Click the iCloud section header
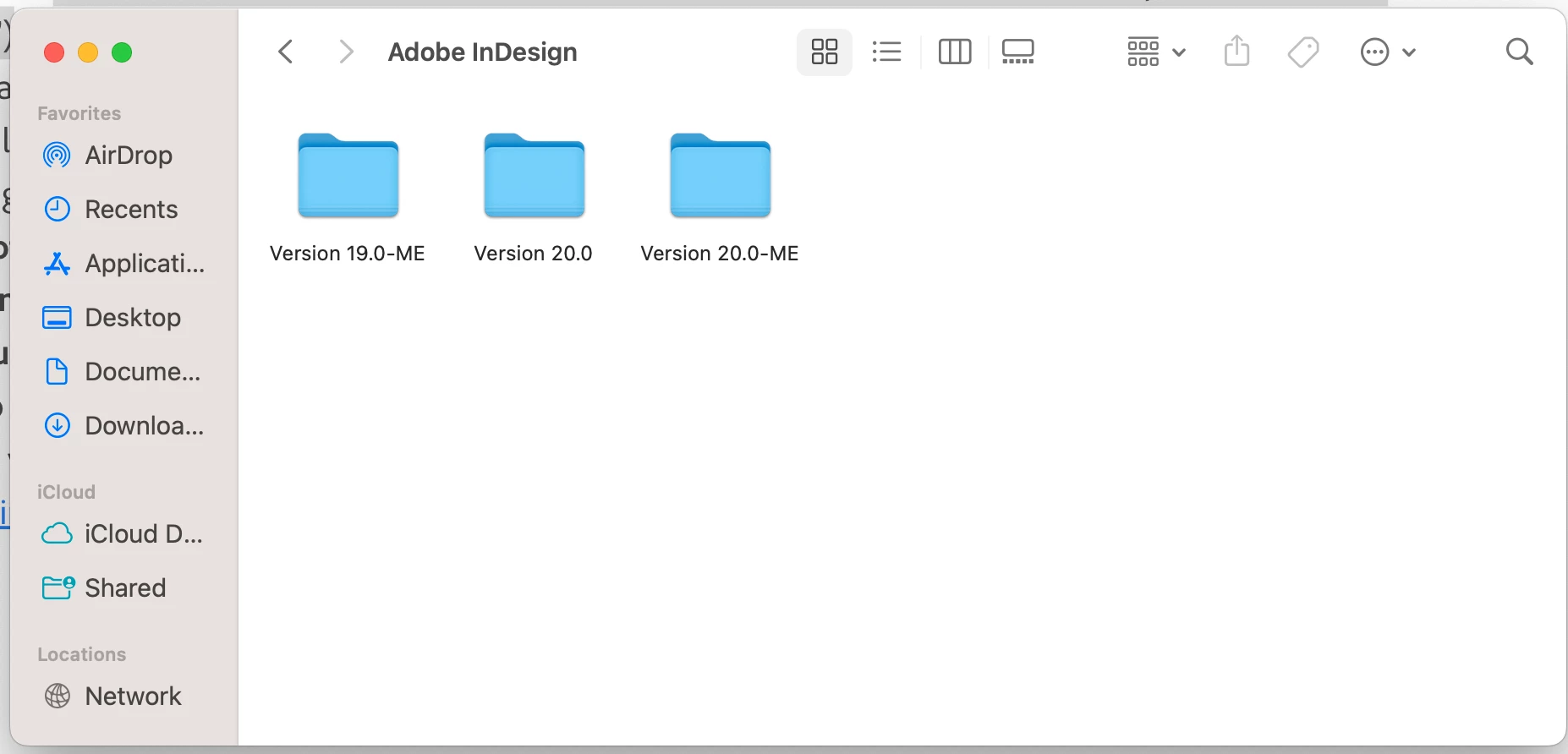The height and width of the screenshot is (754, 1568). [x=66, y=492]
